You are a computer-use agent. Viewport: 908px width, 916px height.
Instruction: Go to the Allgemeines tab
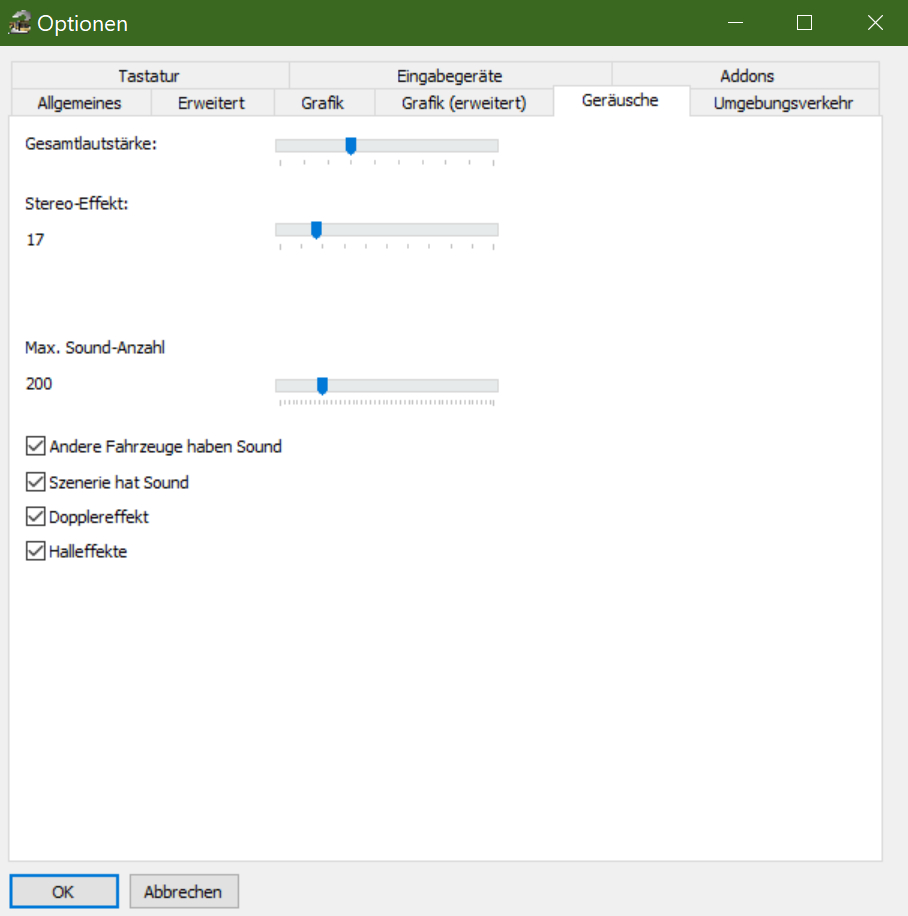pyautogui.click(x=79, y=103)
